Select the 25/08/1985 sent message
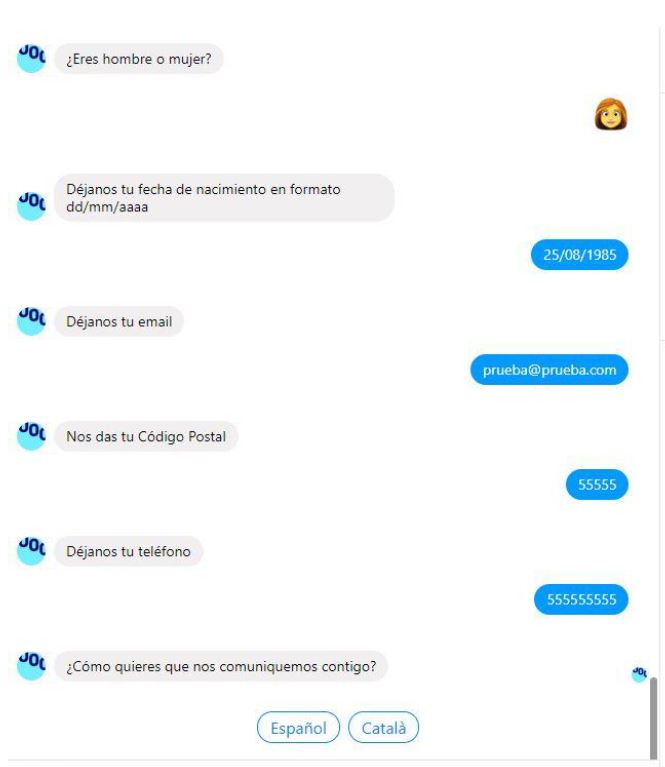Screen dimensions: 665x767 [x=579, y=254]
